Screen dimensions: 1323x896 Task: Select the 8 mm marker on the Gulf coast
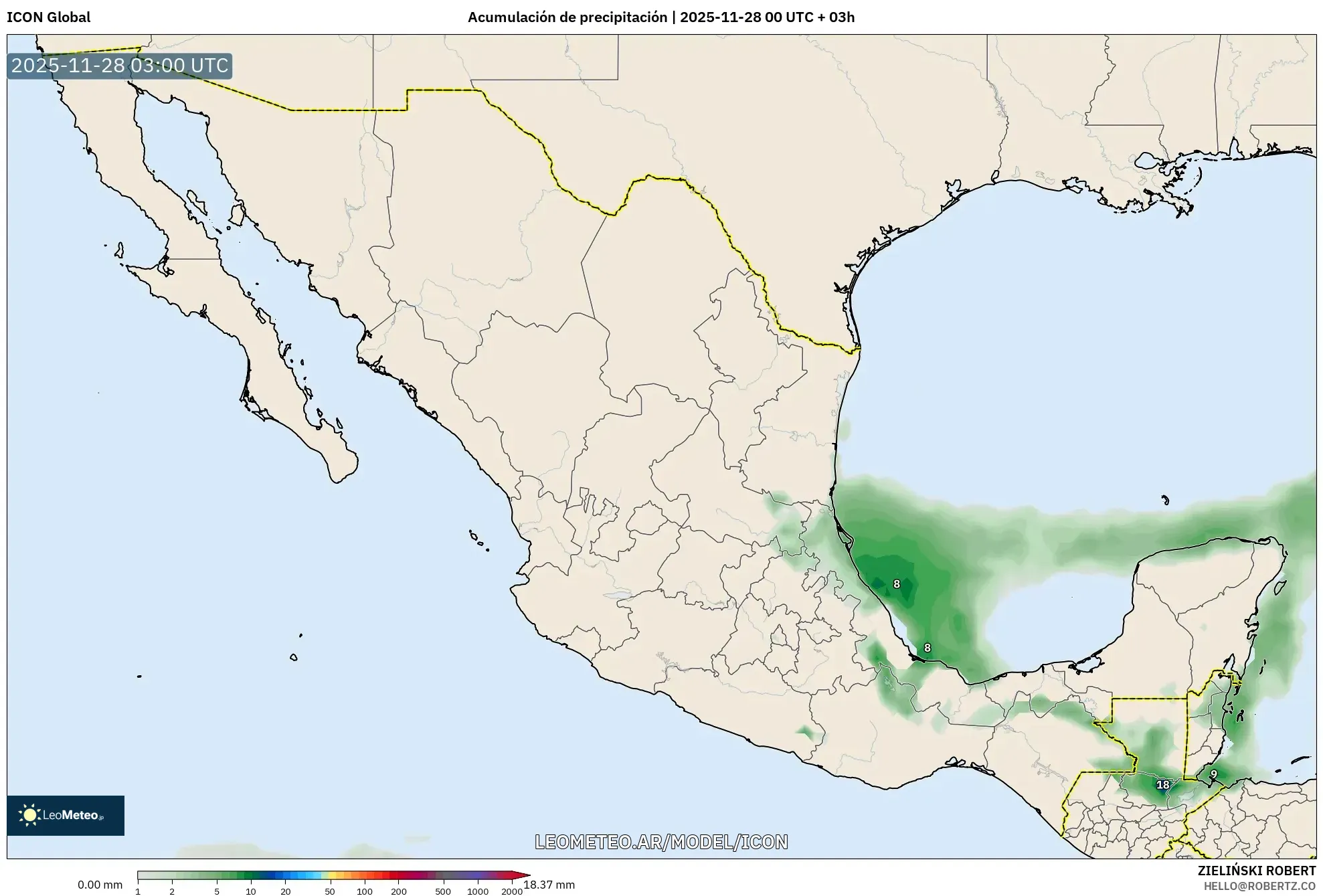[897, 584]
